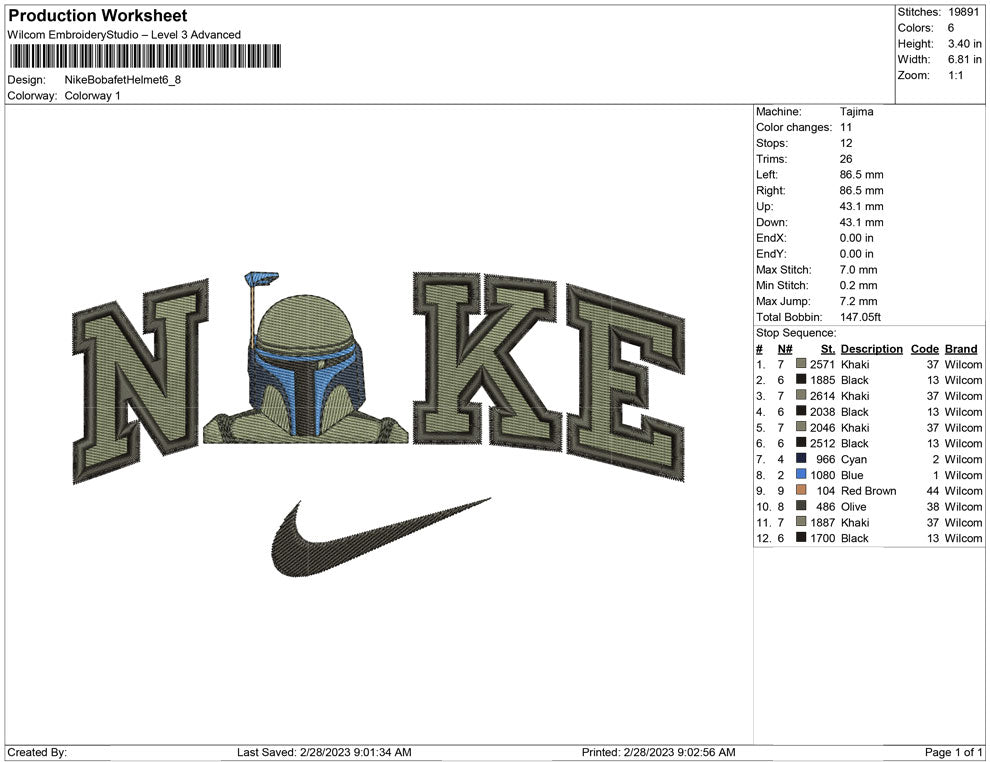The width and height of the screenshot is (990, 762).
Task: Click the Machine value "Tajima"
Action: click(856, 111)
